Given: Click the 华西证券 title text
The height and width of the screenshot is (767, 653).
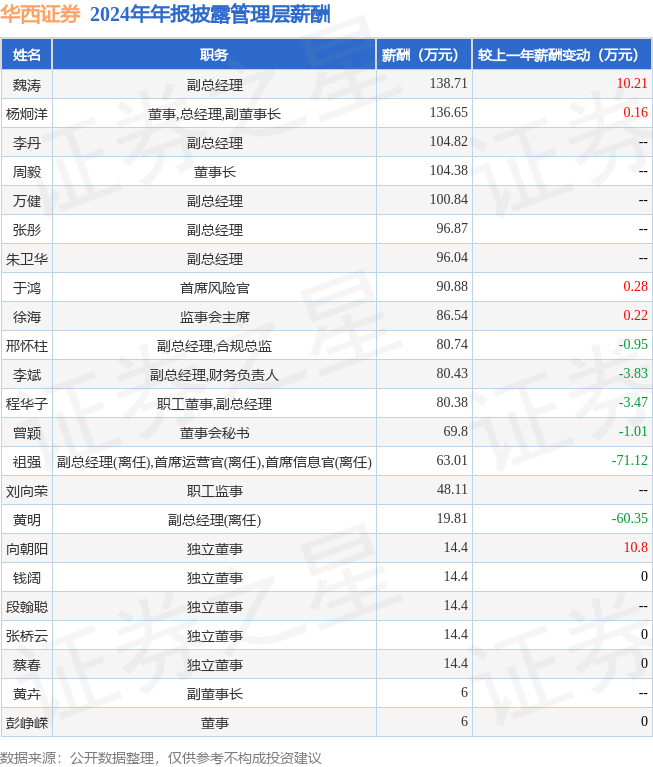Looking at the screenshot, I should 40,14.
